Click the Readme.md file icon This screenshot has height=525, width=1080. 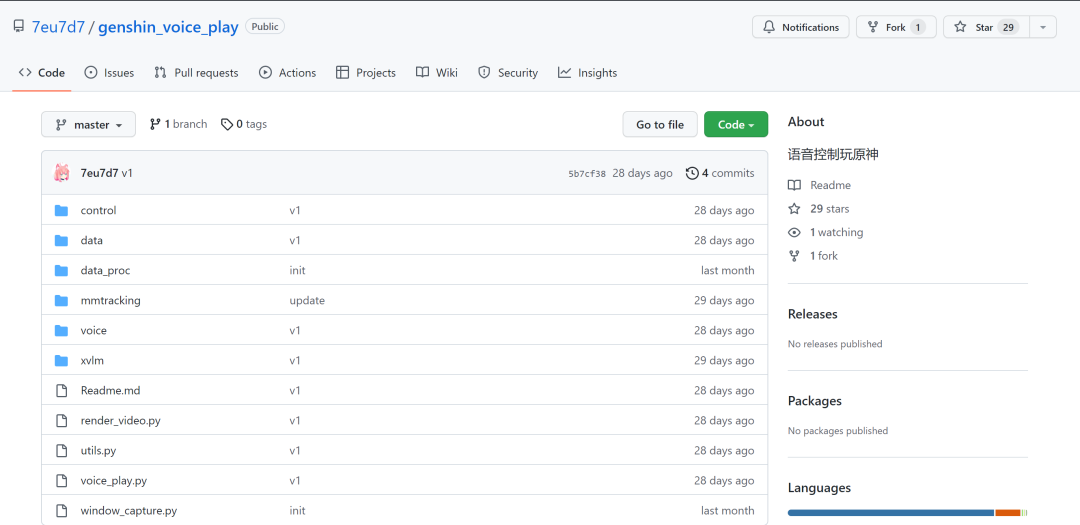click(x=61, y=391)
